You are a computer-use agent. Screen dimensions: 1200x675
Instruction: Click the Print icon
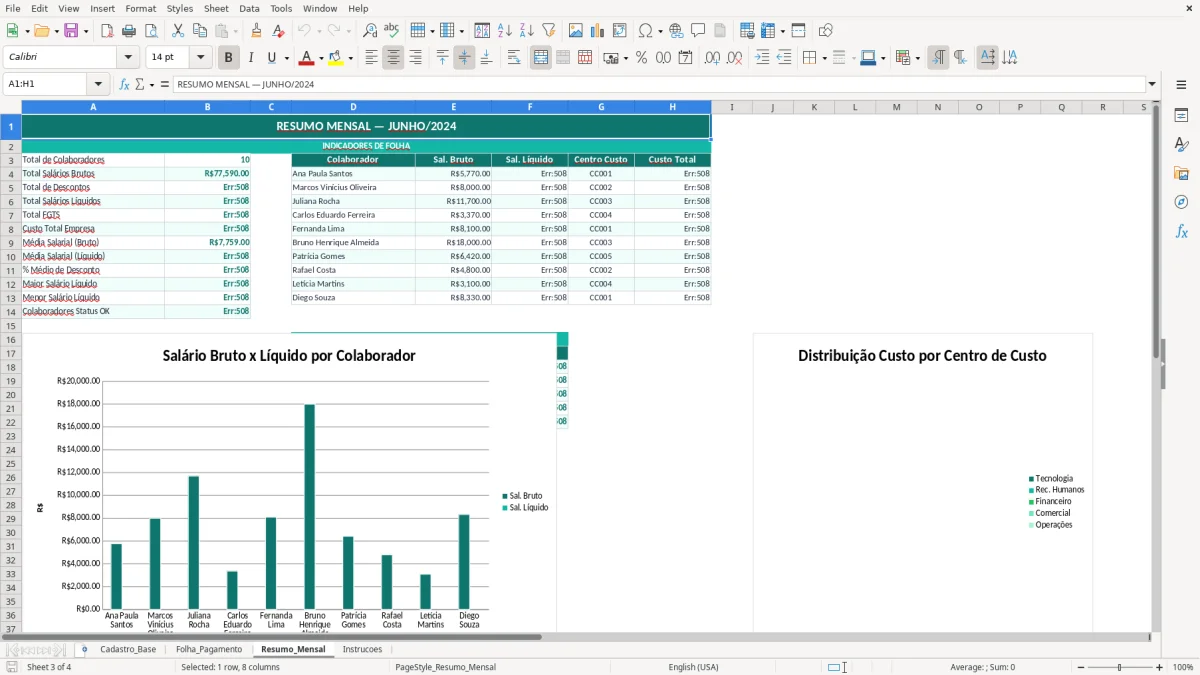[128, 31]
